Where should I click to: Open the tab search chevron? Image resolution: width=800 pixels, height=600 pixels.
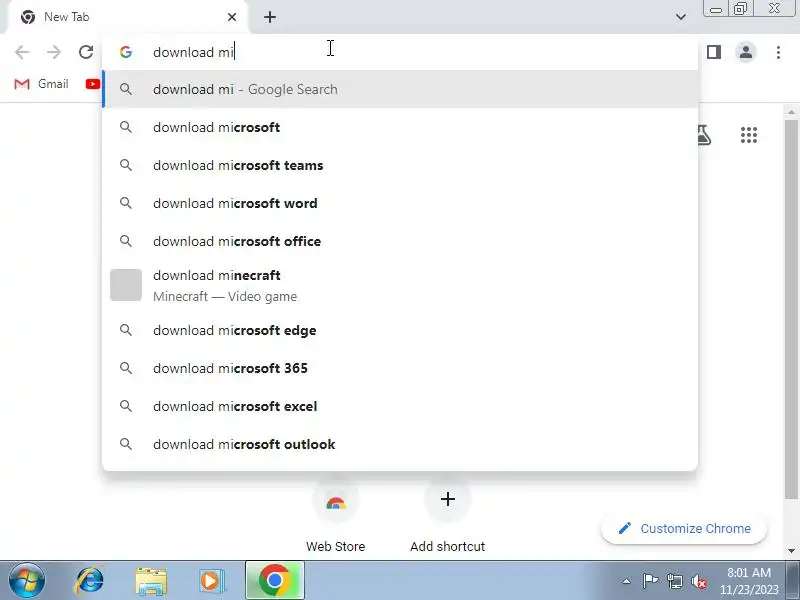(681, 17)
